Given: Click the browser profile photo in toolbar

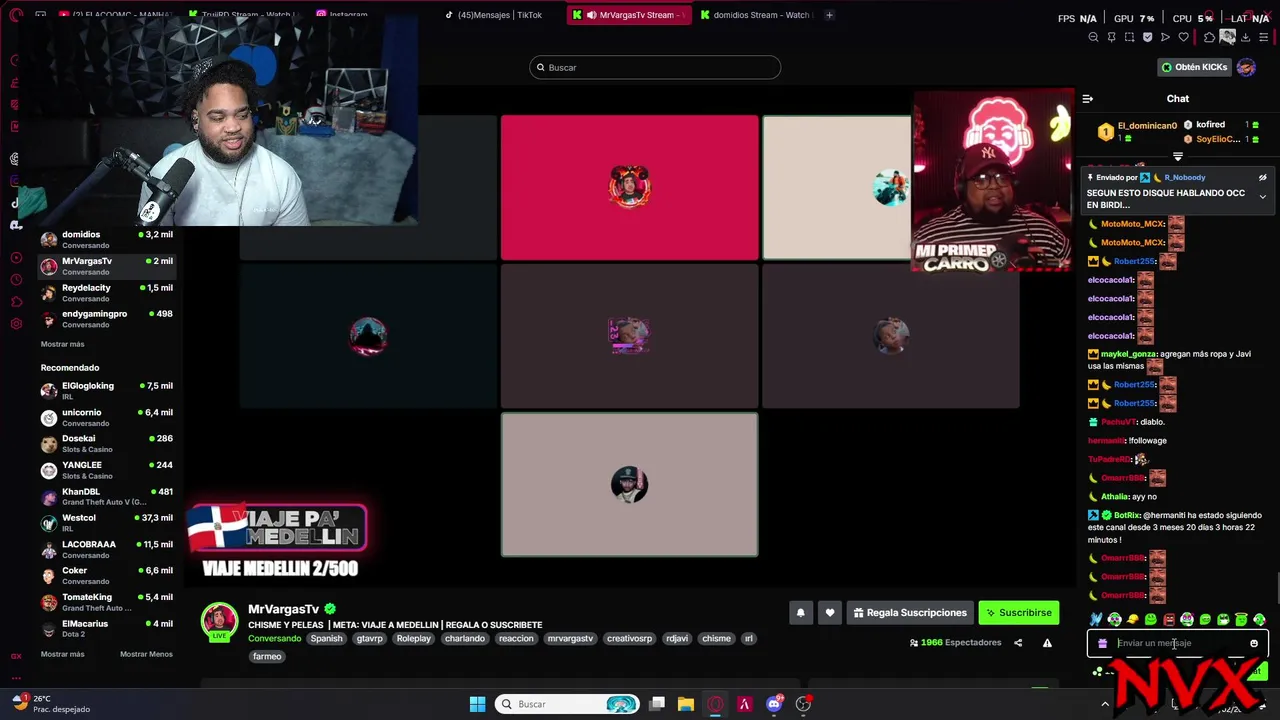Looking at the screenshot, I should click(1227, 37).
